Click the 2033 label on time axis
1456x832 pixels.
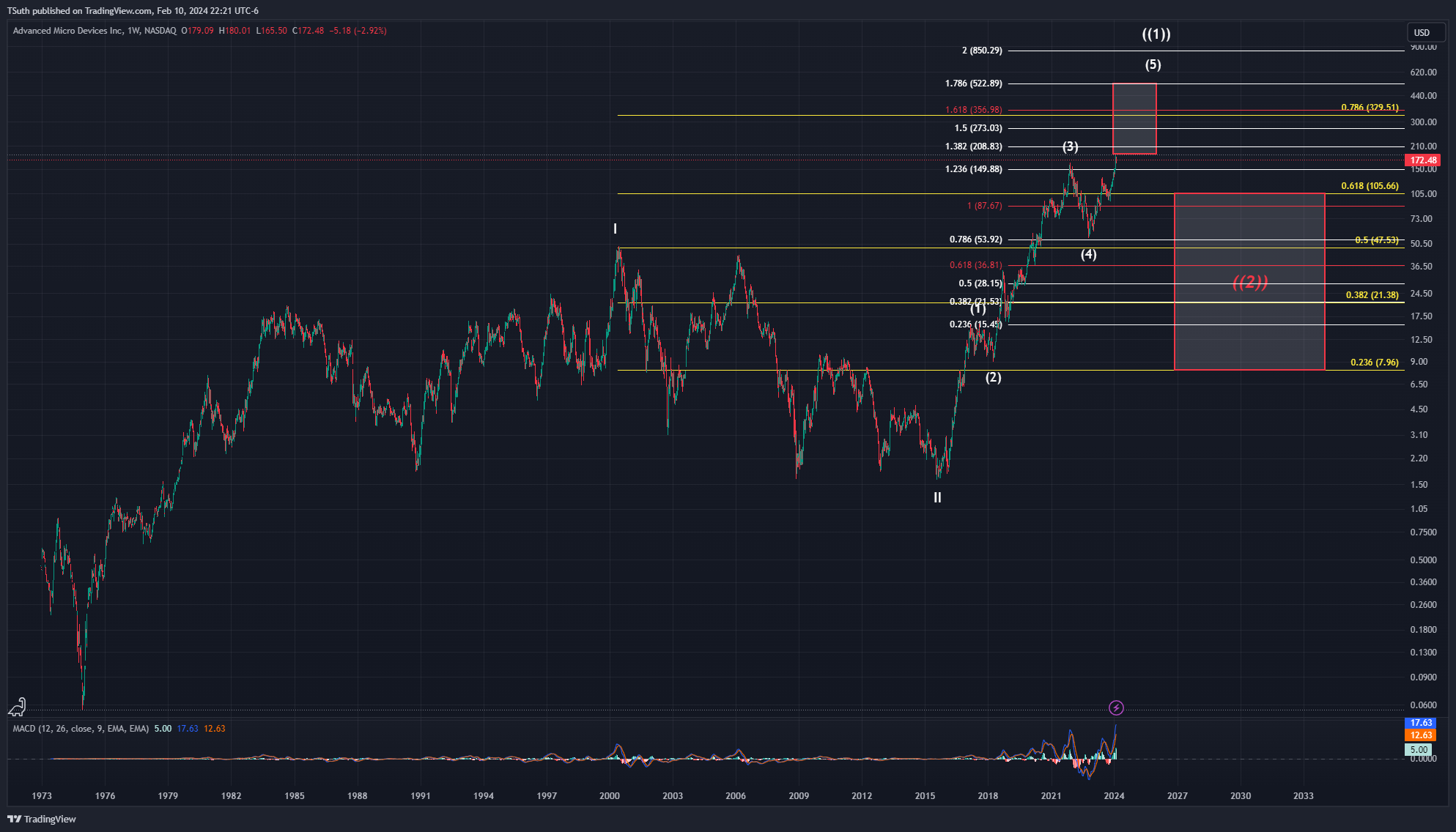coord(1303,796)
